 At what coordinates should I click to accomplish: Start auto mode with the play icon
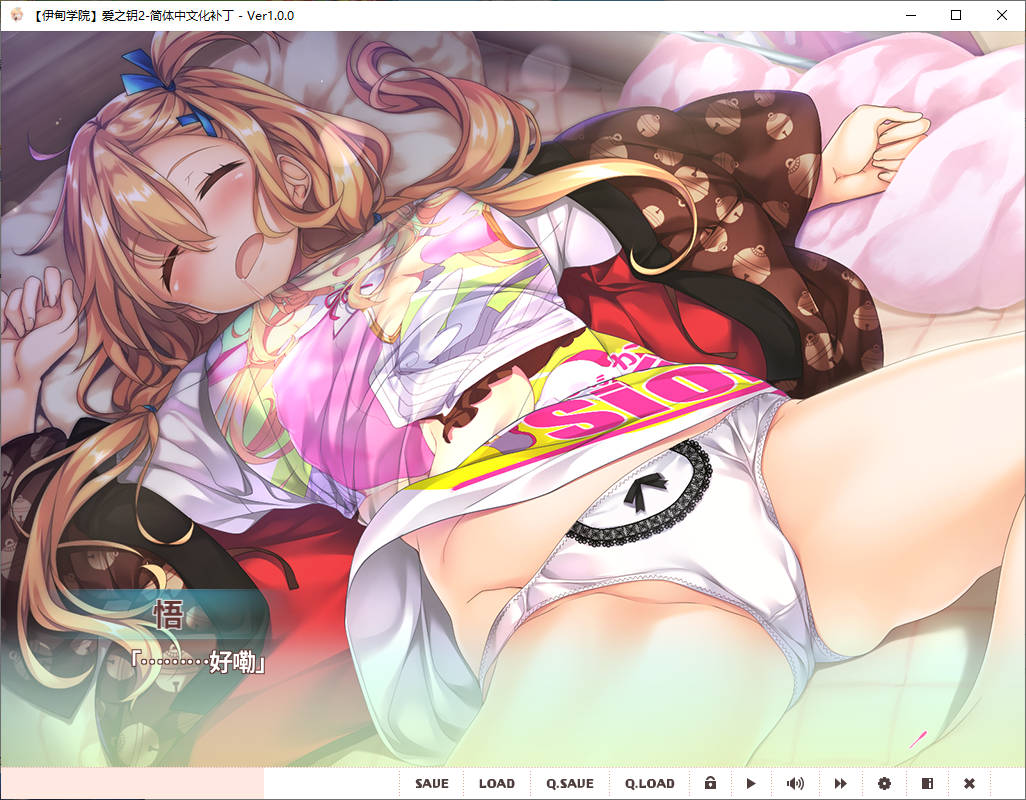[752, 783]
